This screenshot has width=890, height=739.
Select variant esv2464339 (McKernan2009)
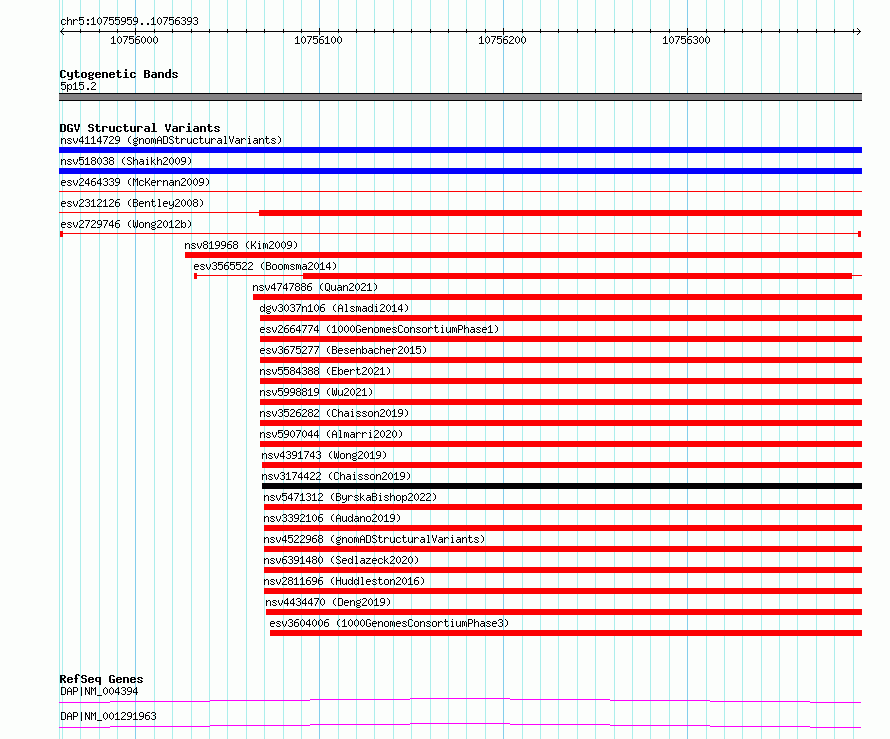[x=135, y=182]
